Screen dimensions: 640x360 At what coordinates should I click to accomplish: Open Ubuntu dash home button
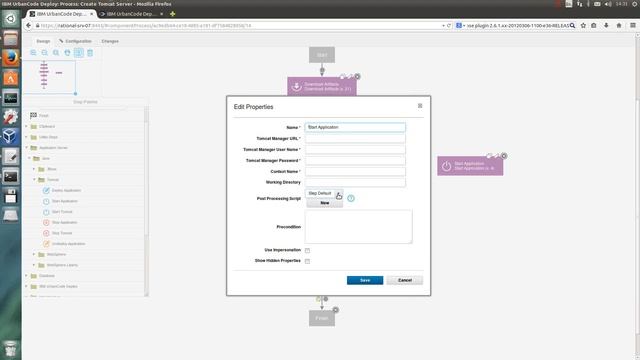11,18
